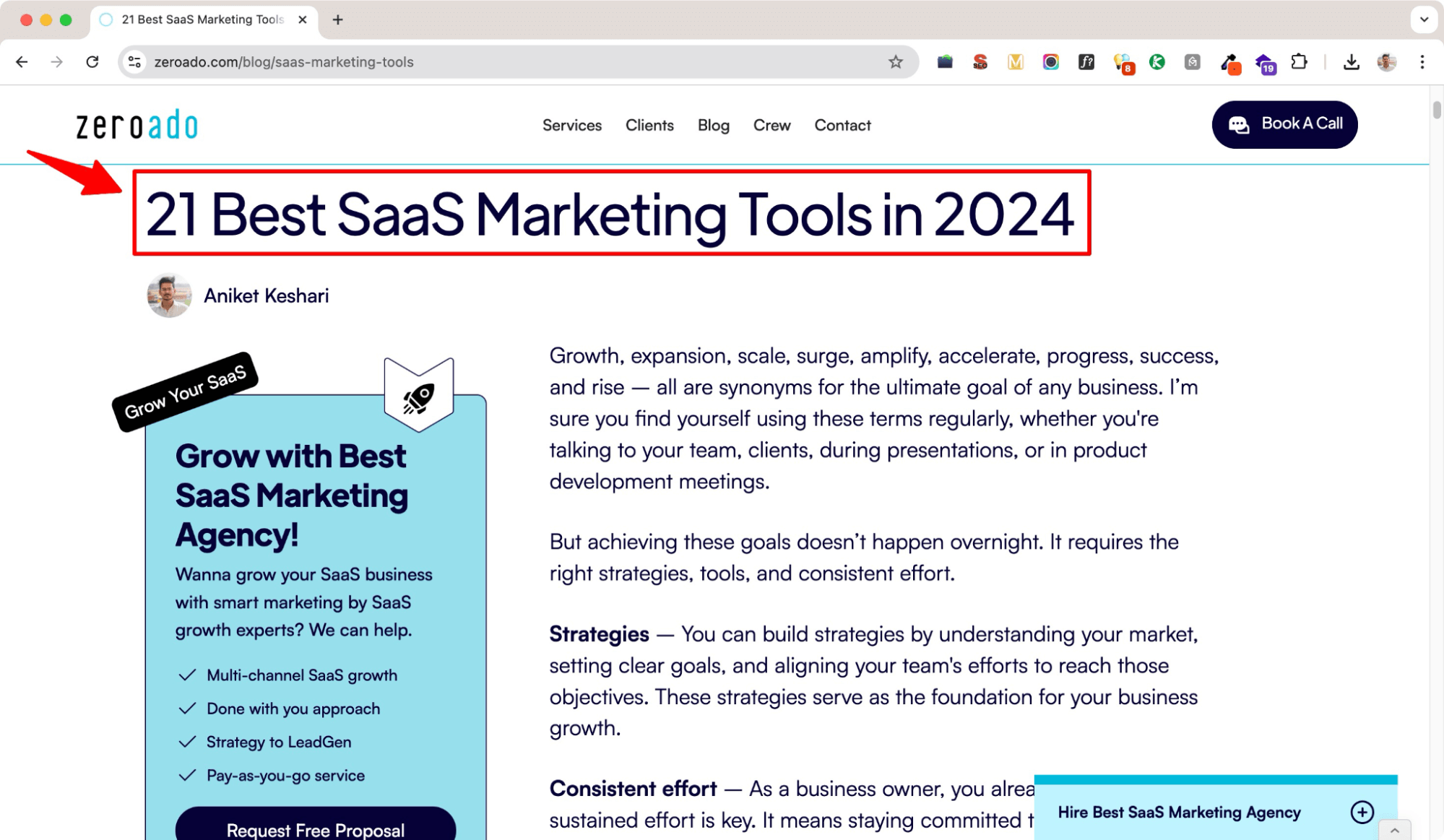1444x840 pixels.
Task: Click the circular camera-like extension icon
Action: click(x=1051, y=62)
